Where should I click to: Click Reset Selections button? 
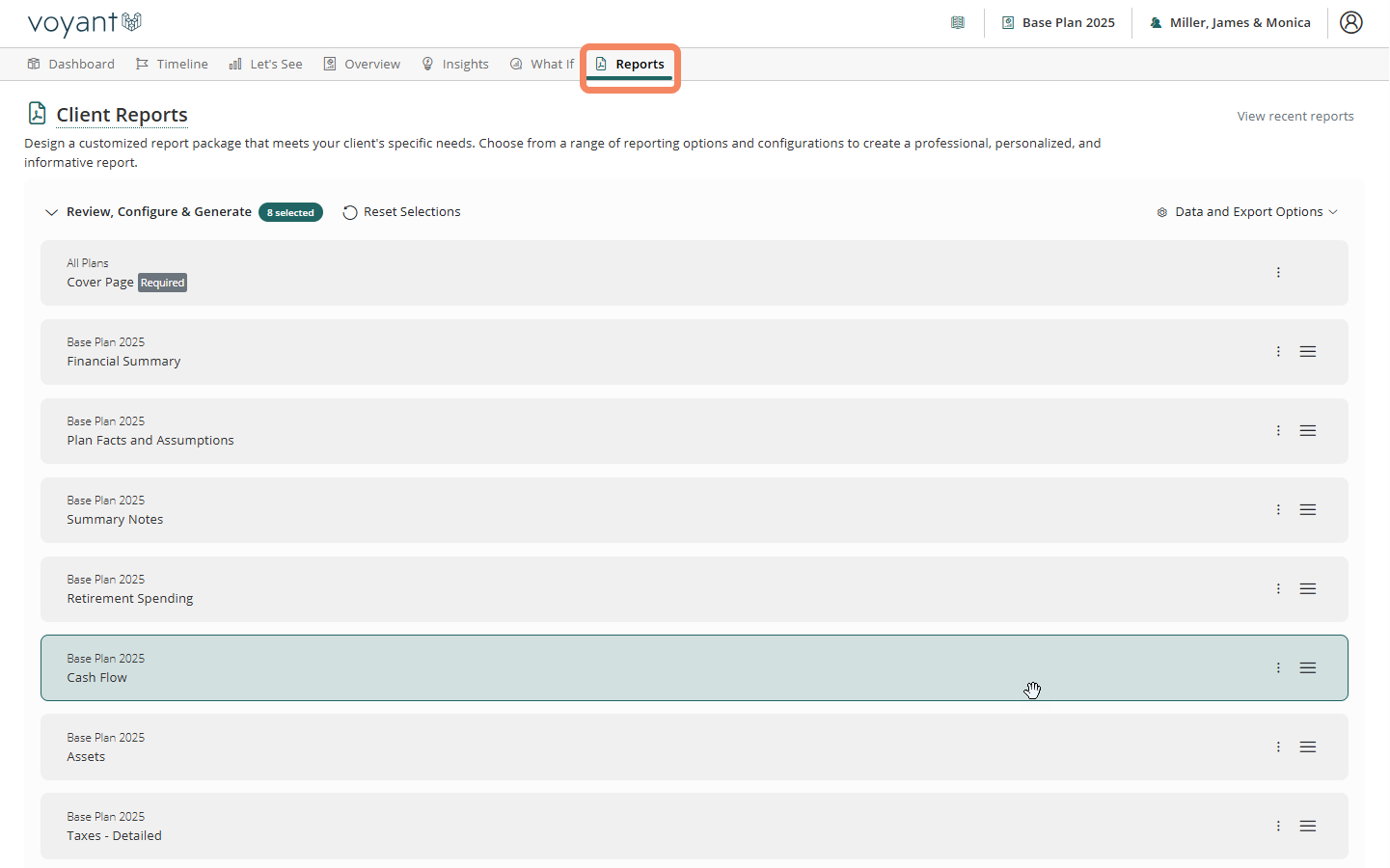click(402, 212)
